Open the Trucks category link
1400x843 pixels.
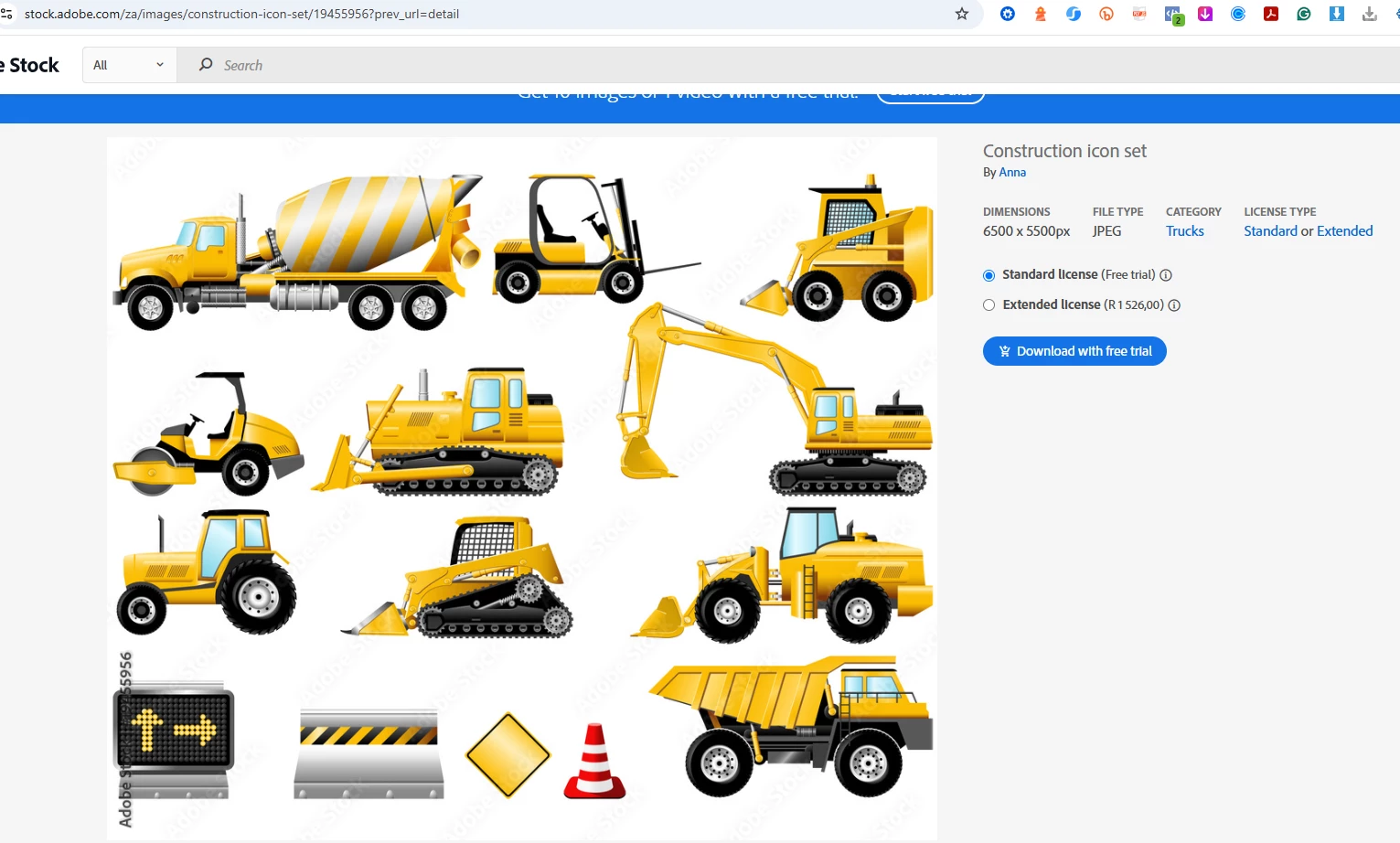point(1184,231)
